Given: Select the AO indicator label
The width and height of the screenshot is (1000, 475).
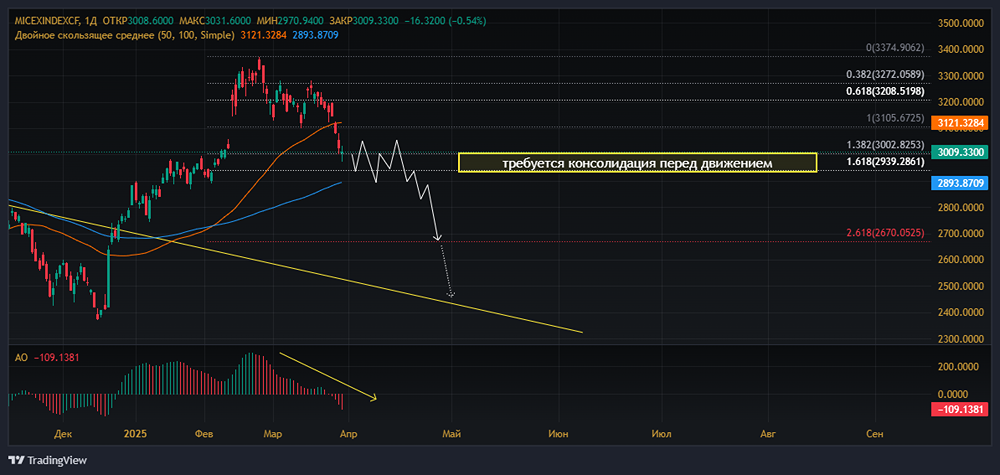Looking at the screenshot, I should [20, 355].
